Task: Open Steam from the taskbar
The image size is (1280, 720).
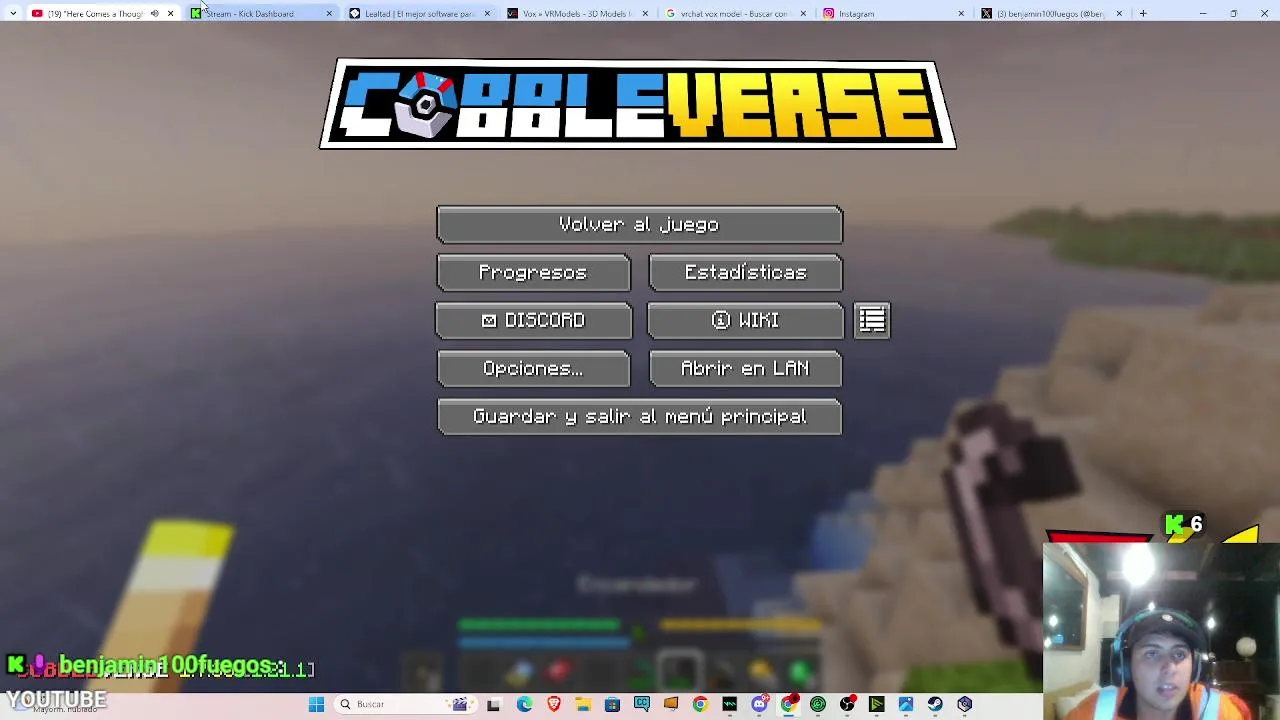Action: click(x=935, y=704)
